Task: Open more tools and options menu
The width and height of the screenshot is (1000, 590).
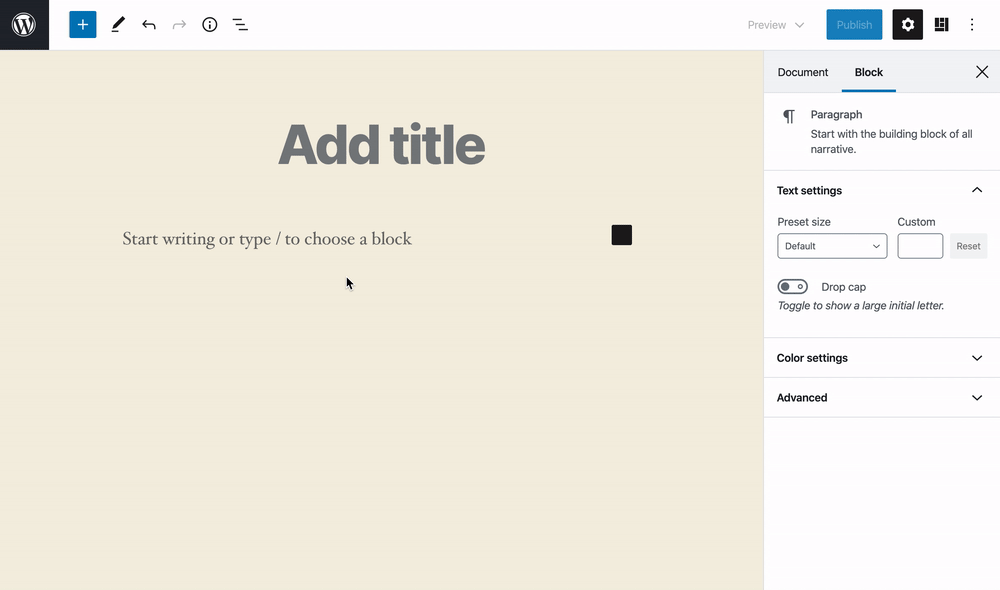Action: 972,25
